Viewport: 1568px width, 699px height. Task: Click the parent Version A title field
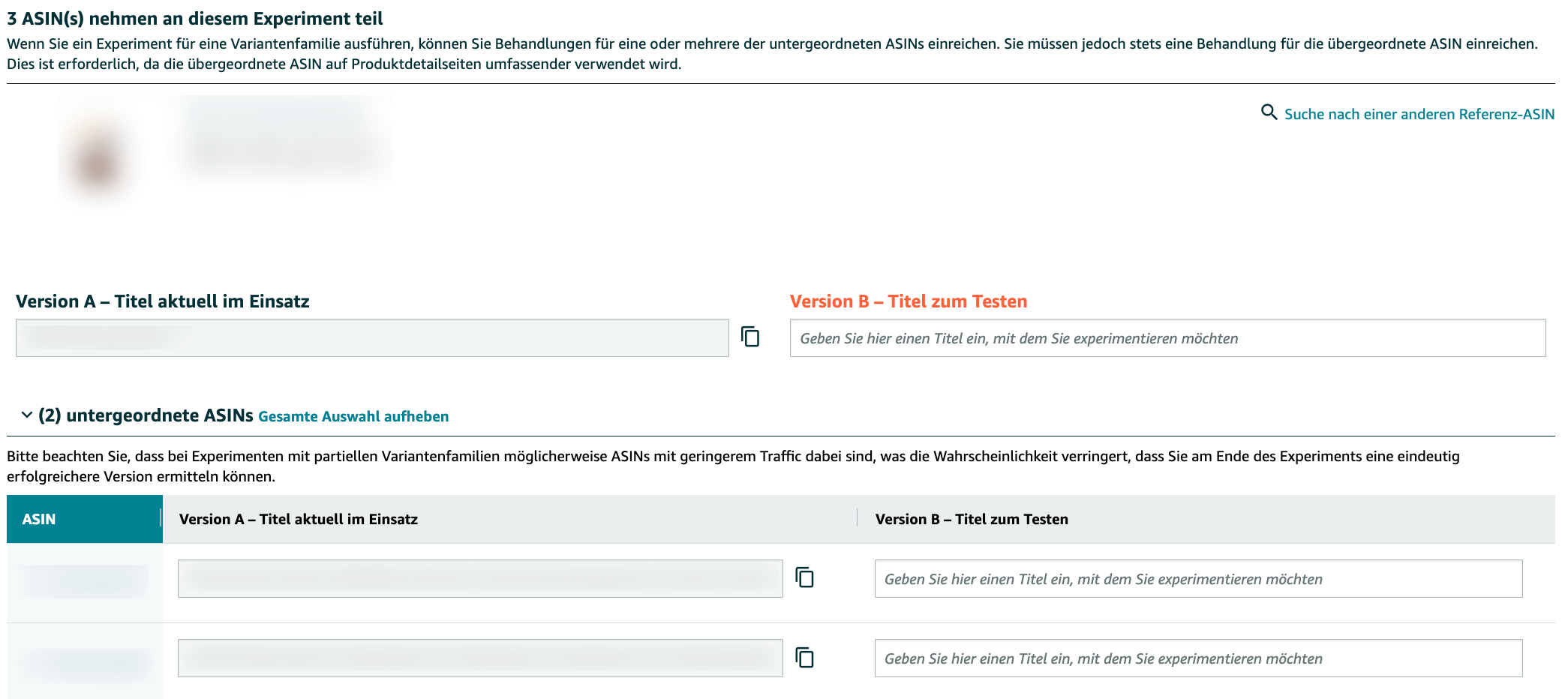pyautogui.click(x=372, y=338)
